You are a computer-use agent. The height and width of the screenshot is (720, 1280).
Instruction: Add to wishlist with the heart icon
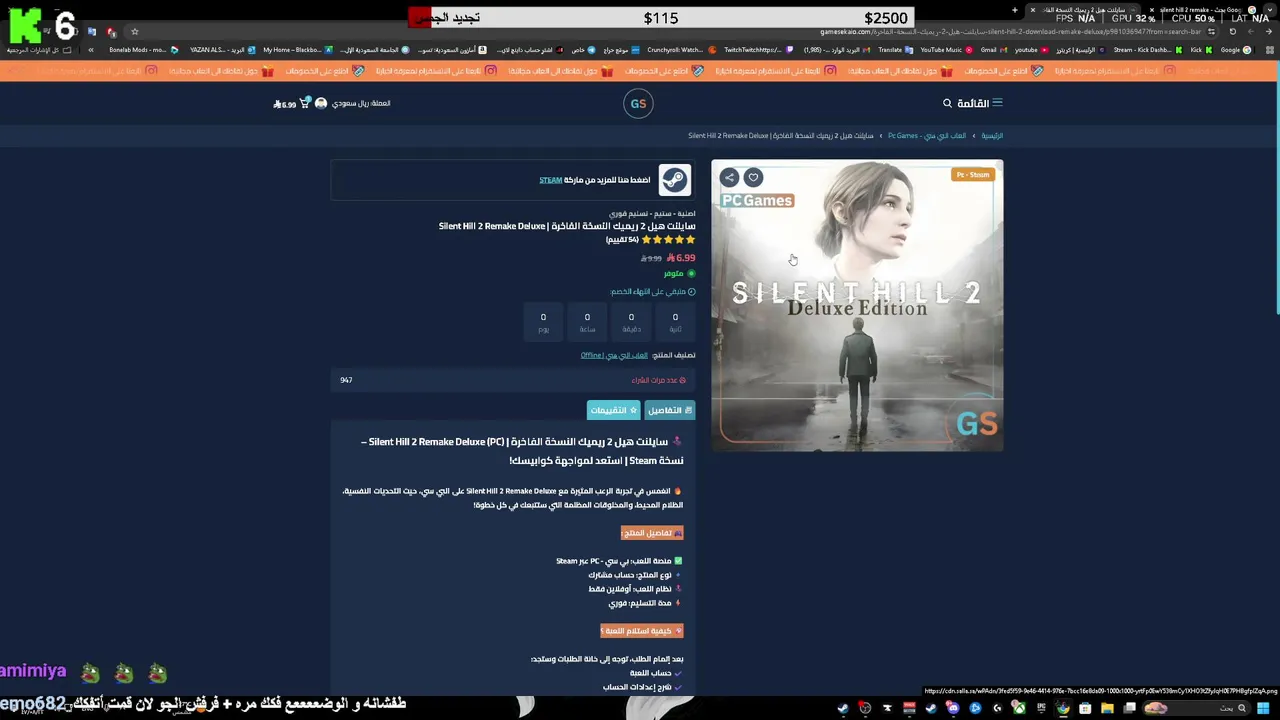(x=753, y=177)
